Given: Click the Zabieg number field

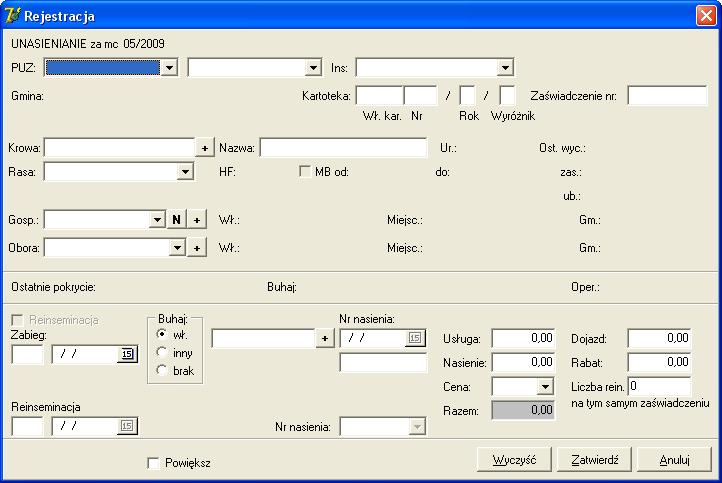Looking at the screenshot, I should click(27, 354).
